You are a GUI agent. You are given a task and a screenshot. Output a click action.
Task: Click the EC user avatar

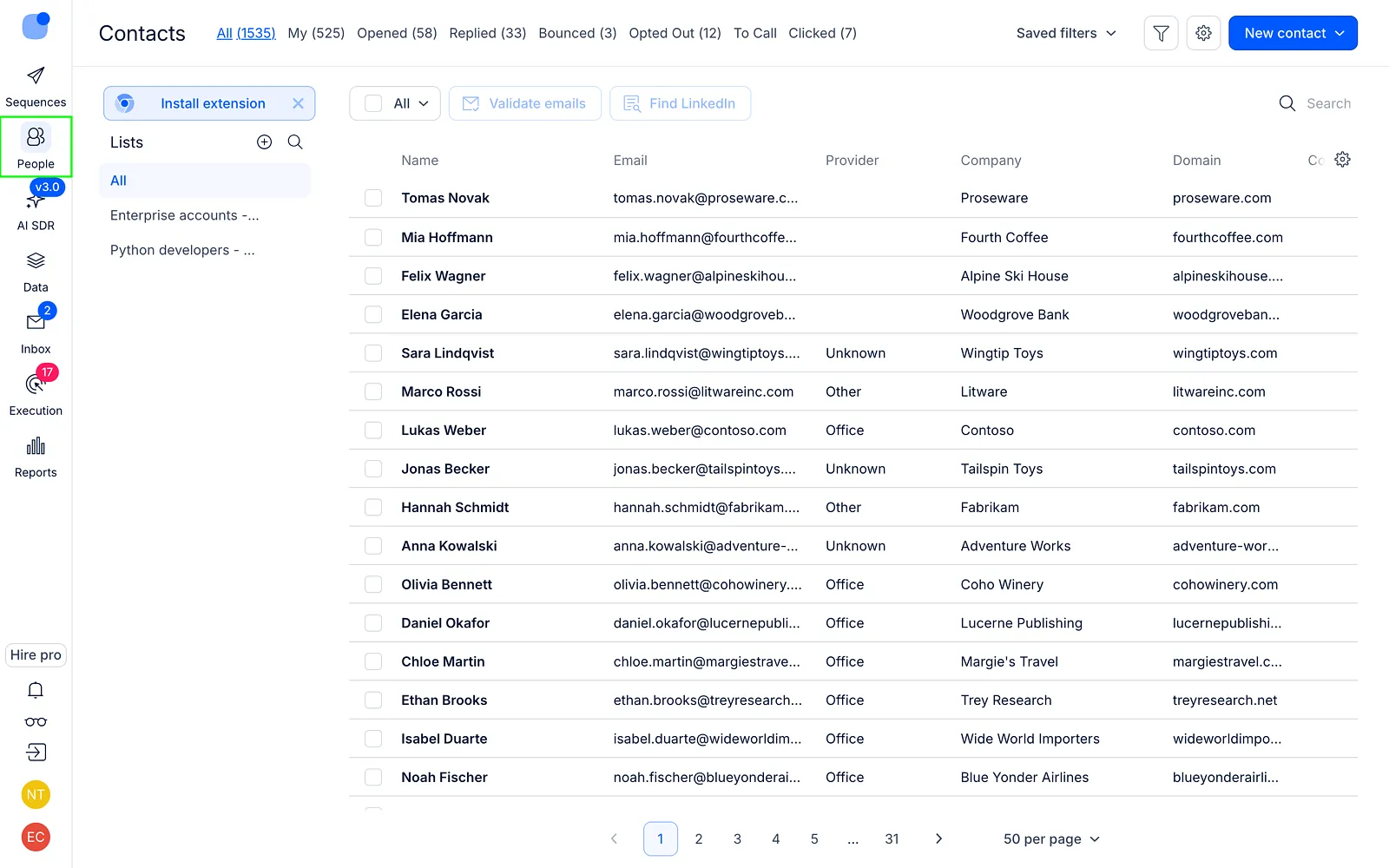tap(36, 837)
